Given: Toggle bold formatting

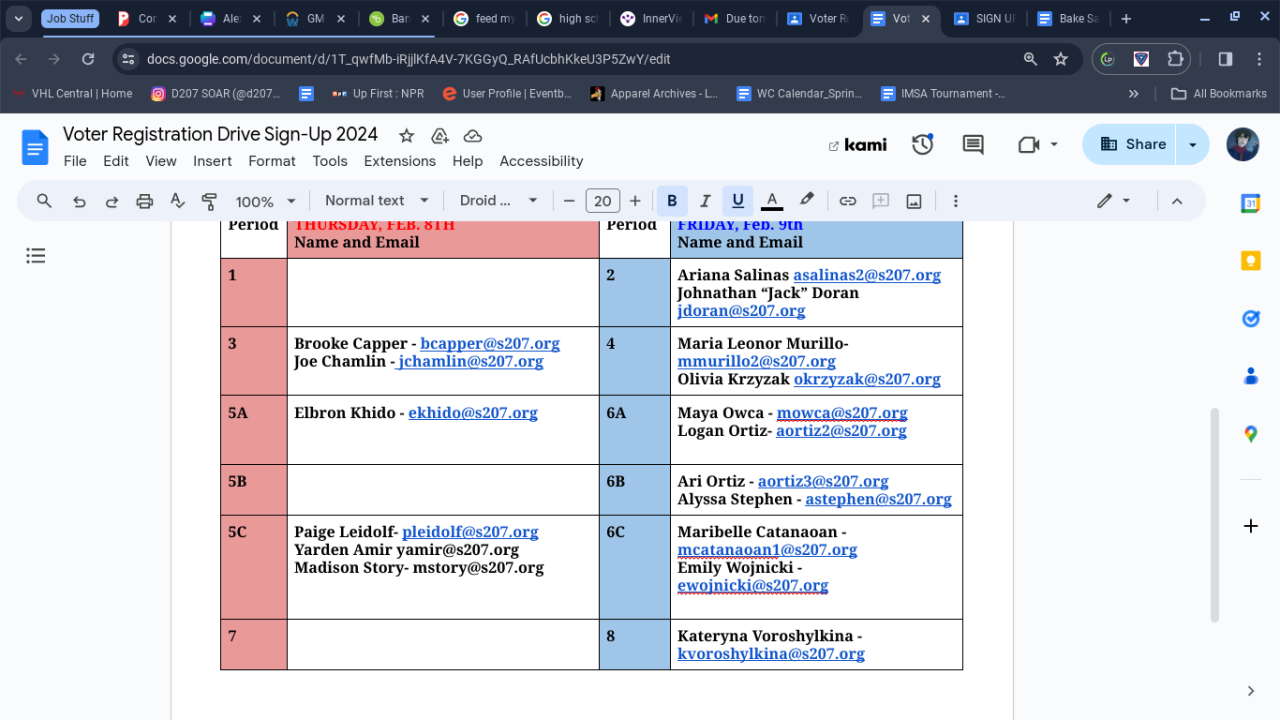Looking at the screenshot, I should click(x=672, y=201).
